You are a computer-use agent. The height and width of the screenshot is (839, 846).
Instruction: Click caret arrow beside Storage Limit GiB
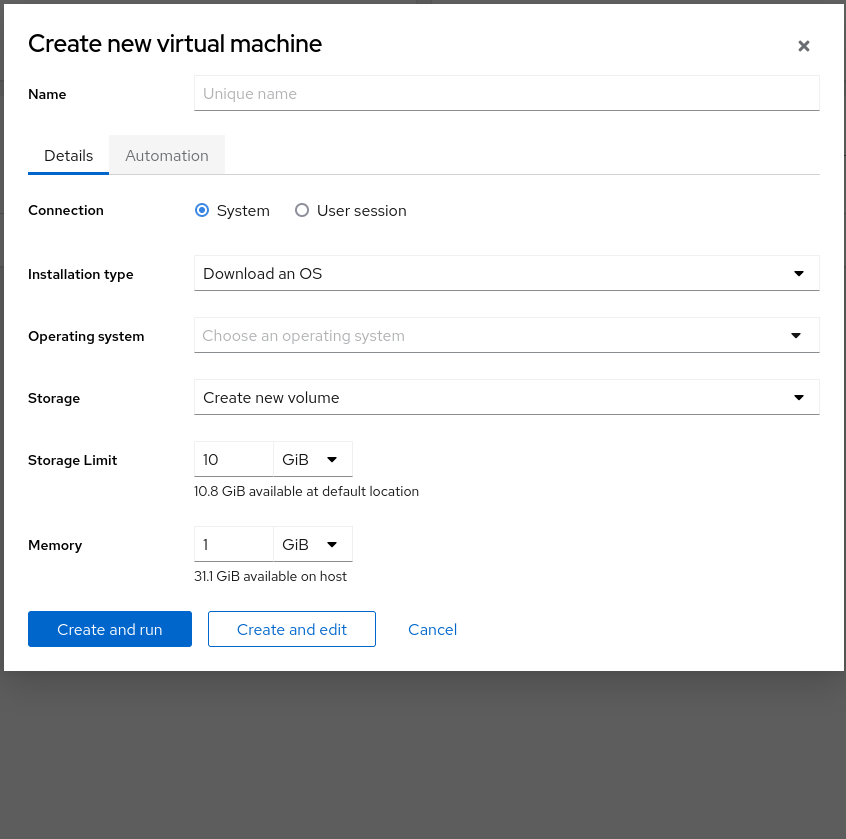tap(332, 460)
